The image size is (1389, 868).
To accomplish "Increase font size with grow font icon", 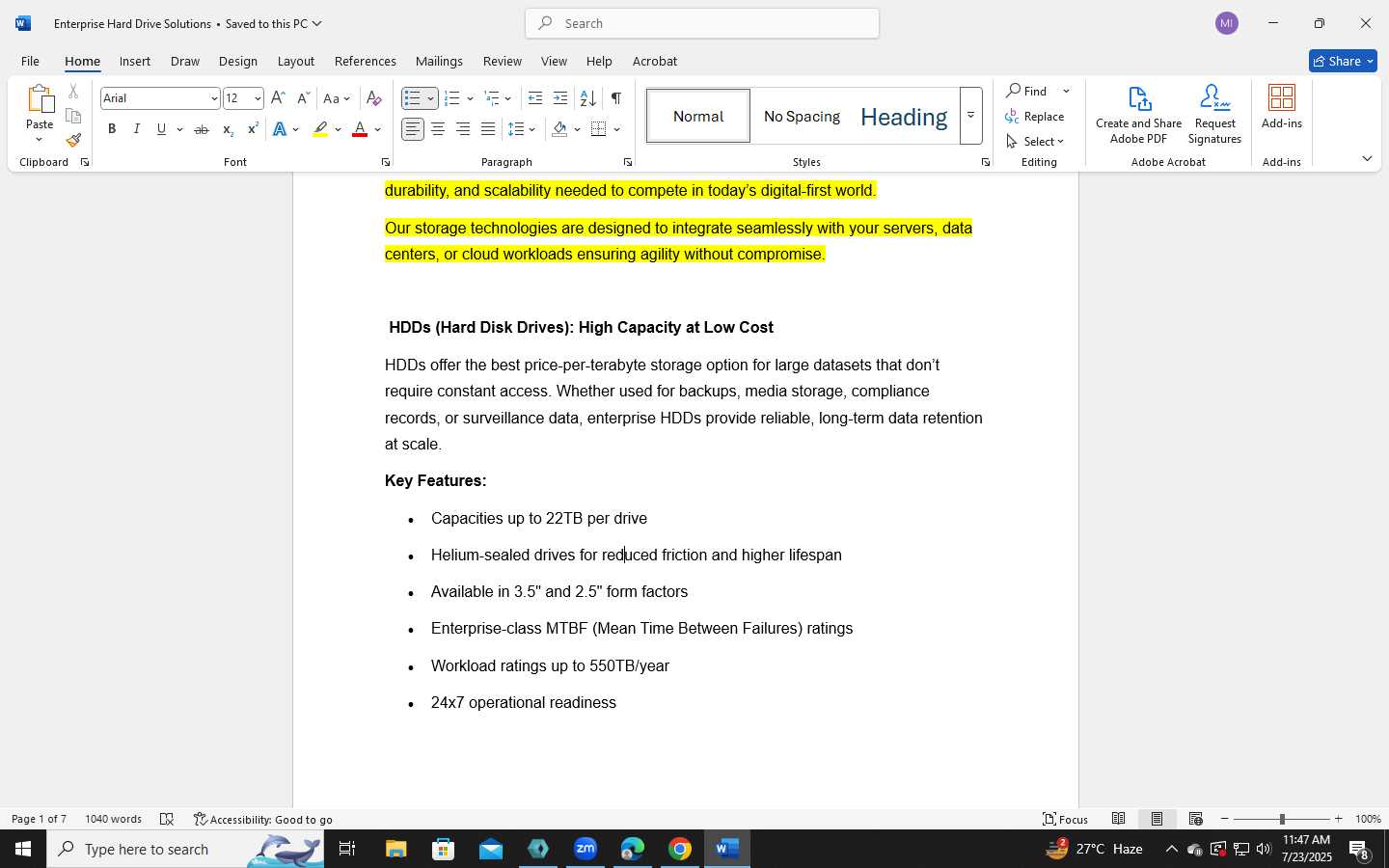I will (278, 98).
